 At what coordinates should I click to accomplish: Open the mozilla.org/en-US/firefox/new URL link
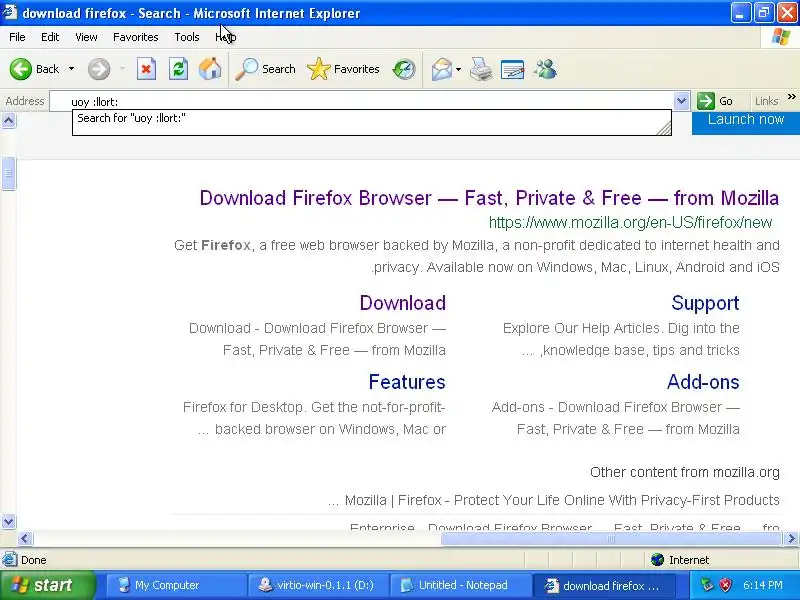631,222
